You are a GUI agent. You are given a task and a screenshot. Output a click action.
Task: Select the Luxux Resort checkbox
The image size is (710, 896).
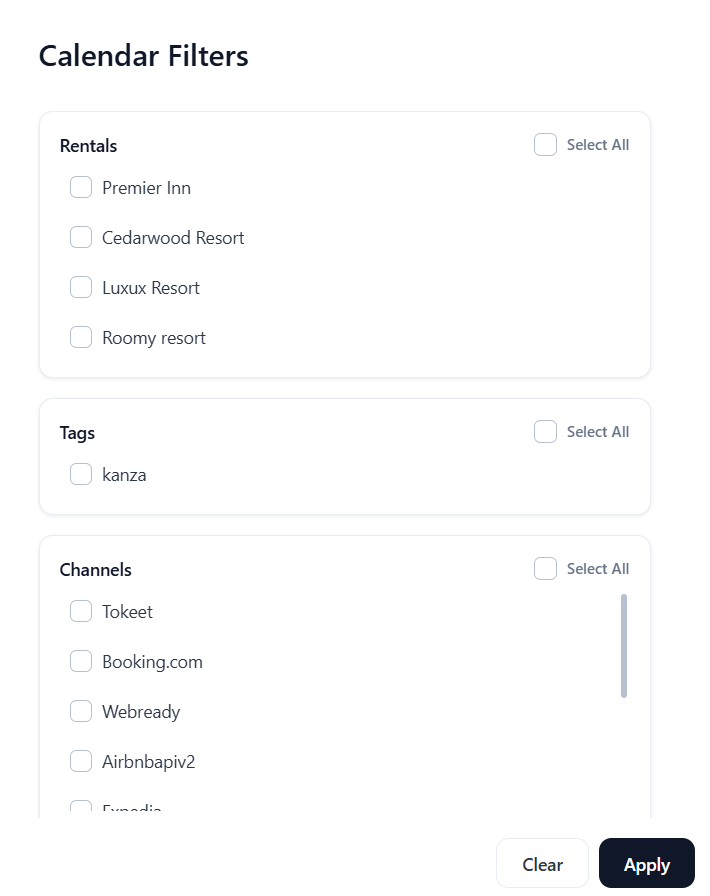(81, 287)
